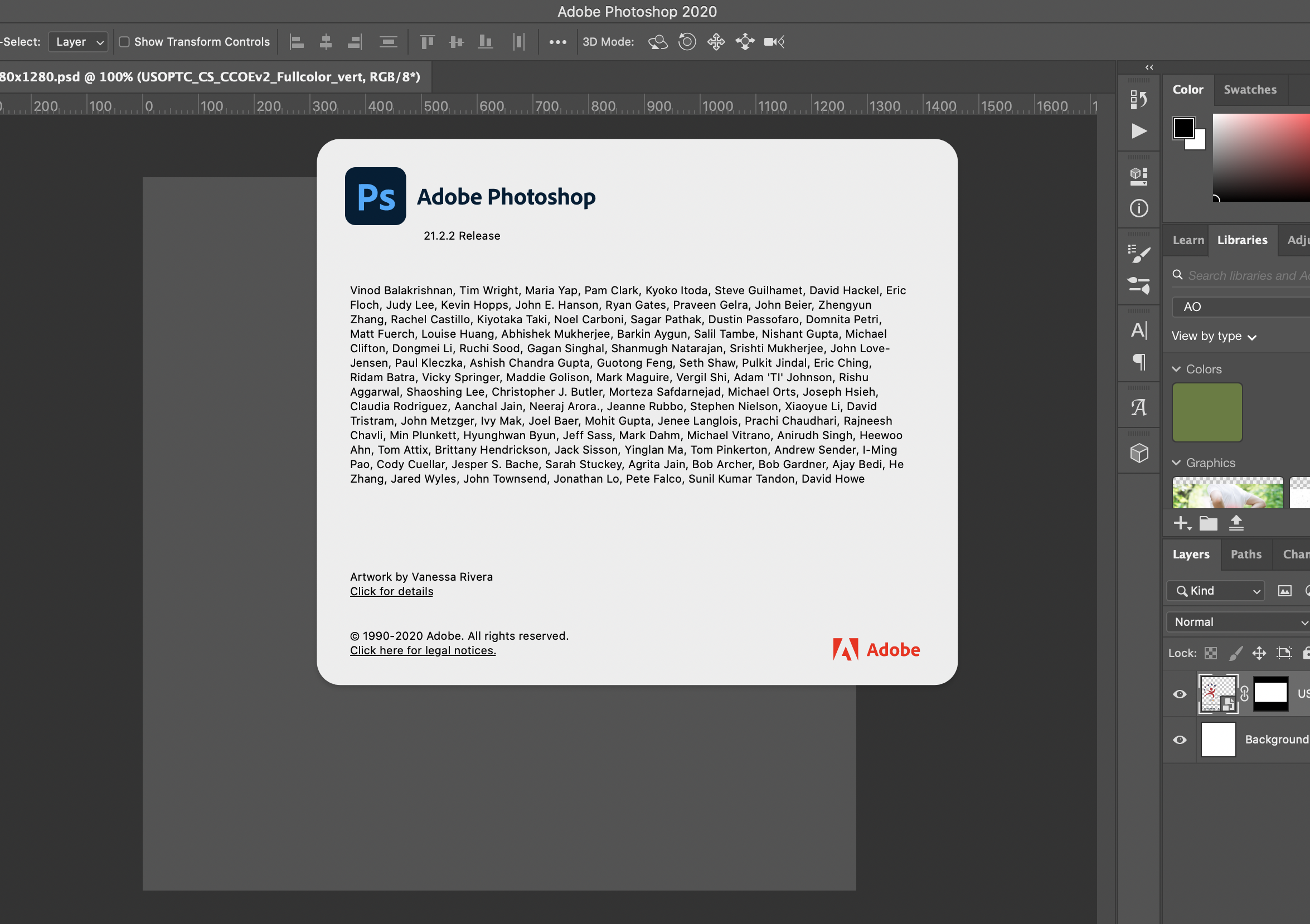1310x924 pixels.
Task: Click the align left edges icon
Action: pos(297,42)
